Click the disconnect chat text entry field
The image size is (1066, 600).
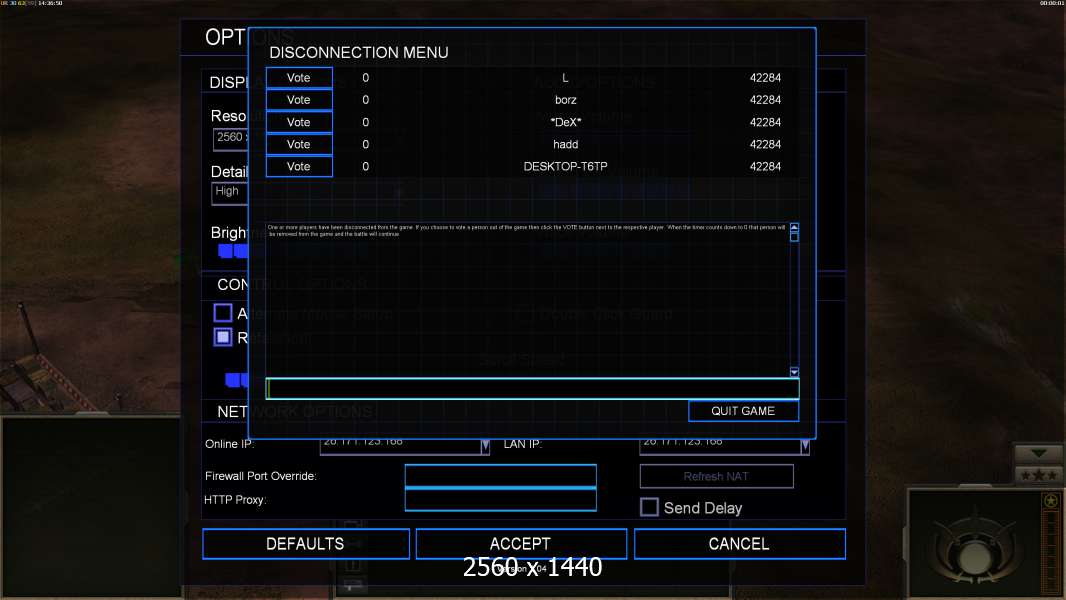[532, 389]
